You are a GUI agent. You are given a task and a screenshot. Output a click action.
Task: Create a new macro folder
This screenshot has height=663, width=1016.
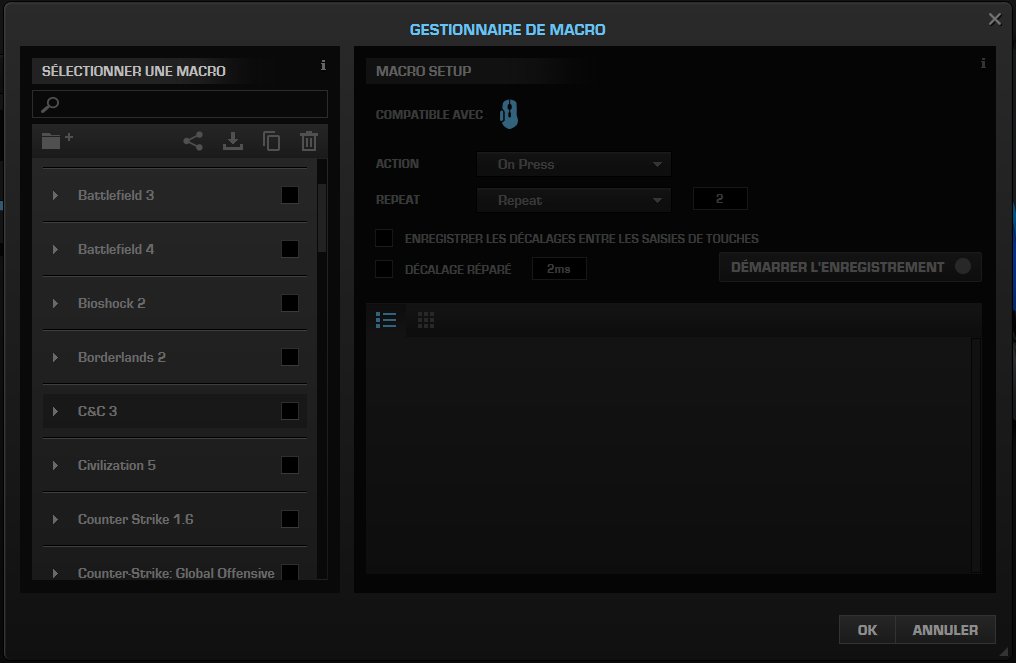[55, 140]
